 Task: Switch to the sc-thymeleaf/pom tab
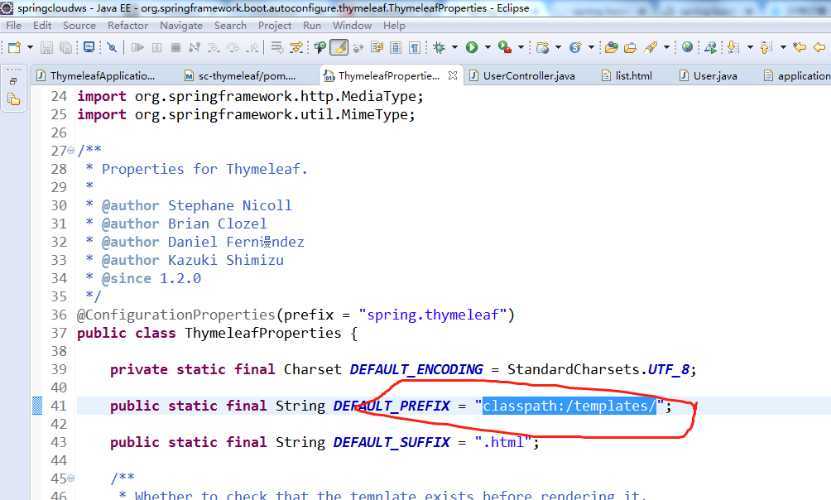click(x=240, y=76)
